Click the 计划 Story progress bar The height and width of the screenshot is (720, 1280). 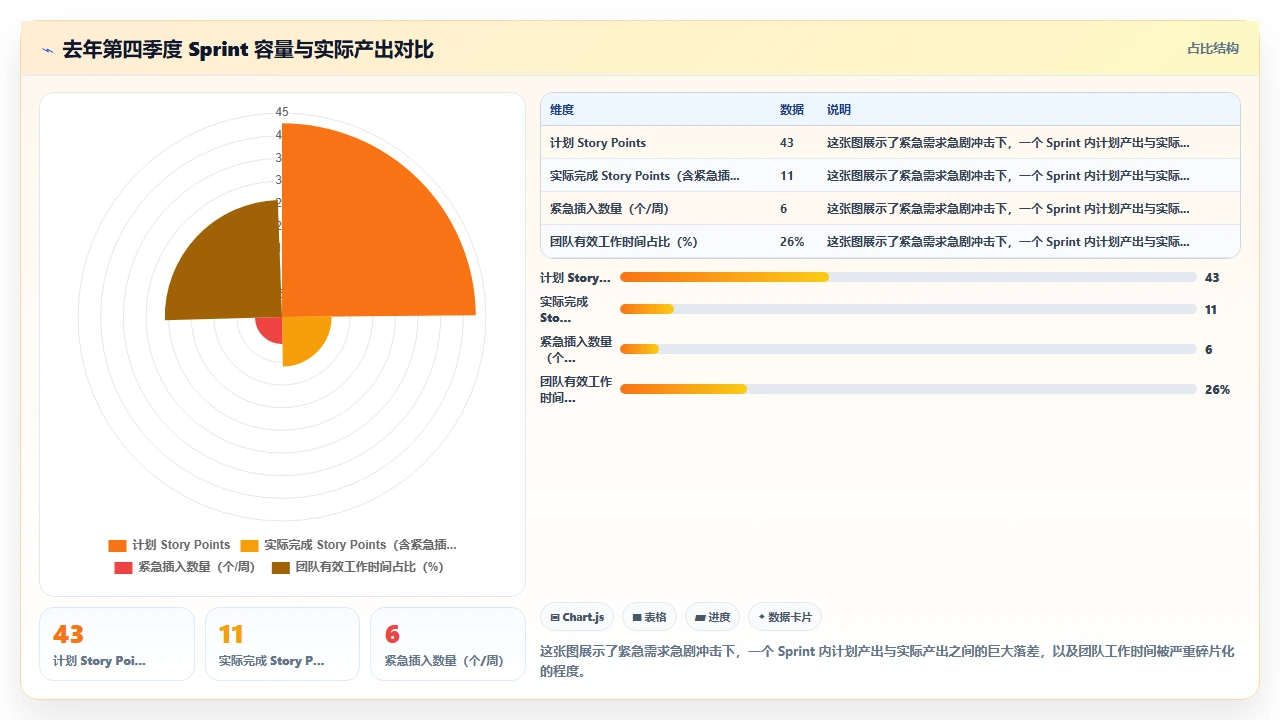pos(908,277)
